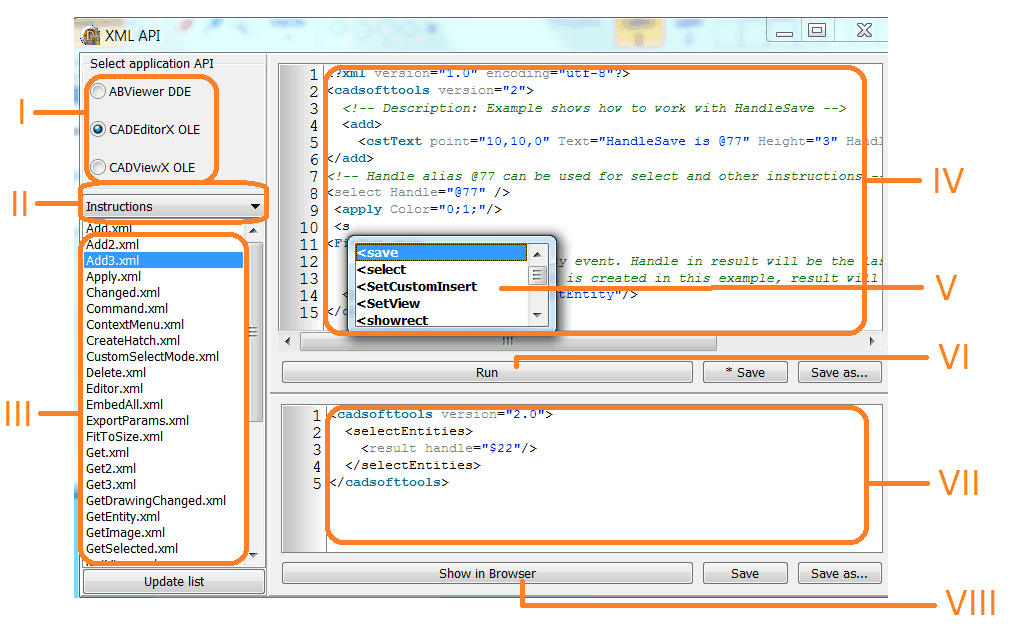Choose <showrect in the autocomplete popup
This screenshot has height=635, width=1013.
(441, 320)
